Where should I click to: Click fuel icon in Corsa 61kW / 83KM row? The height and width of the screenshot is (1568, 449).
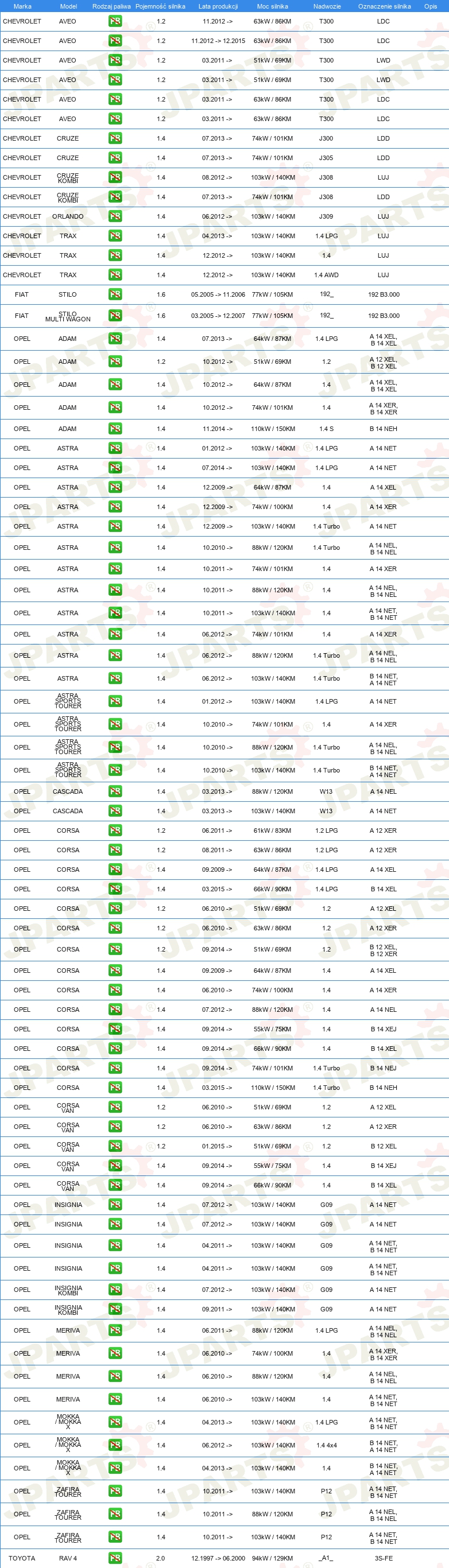[115, 830]
